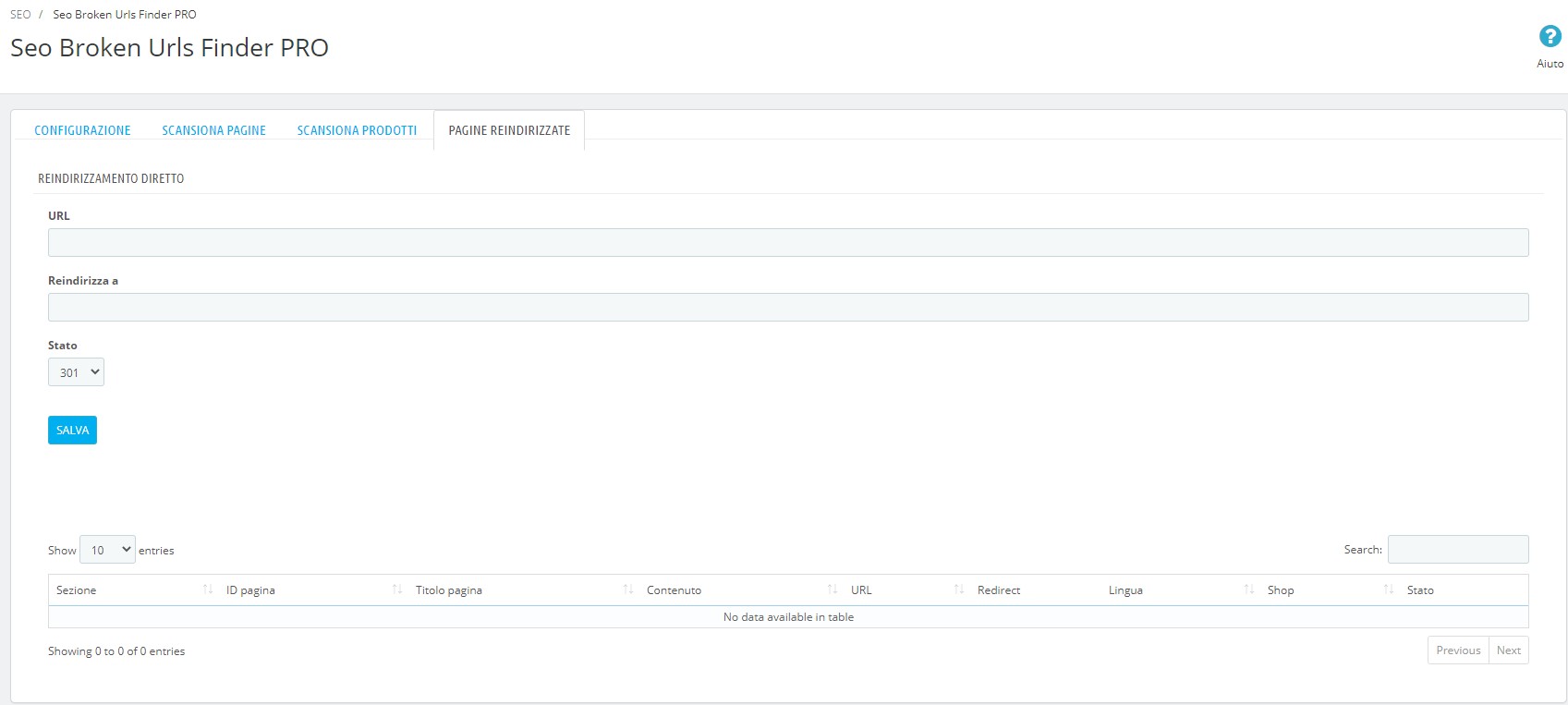The height and width of the screenshot is (705, 1568).
Task: Open Seo Broken Urls Finder PRO breadcrumb
Action: (125, 15)
